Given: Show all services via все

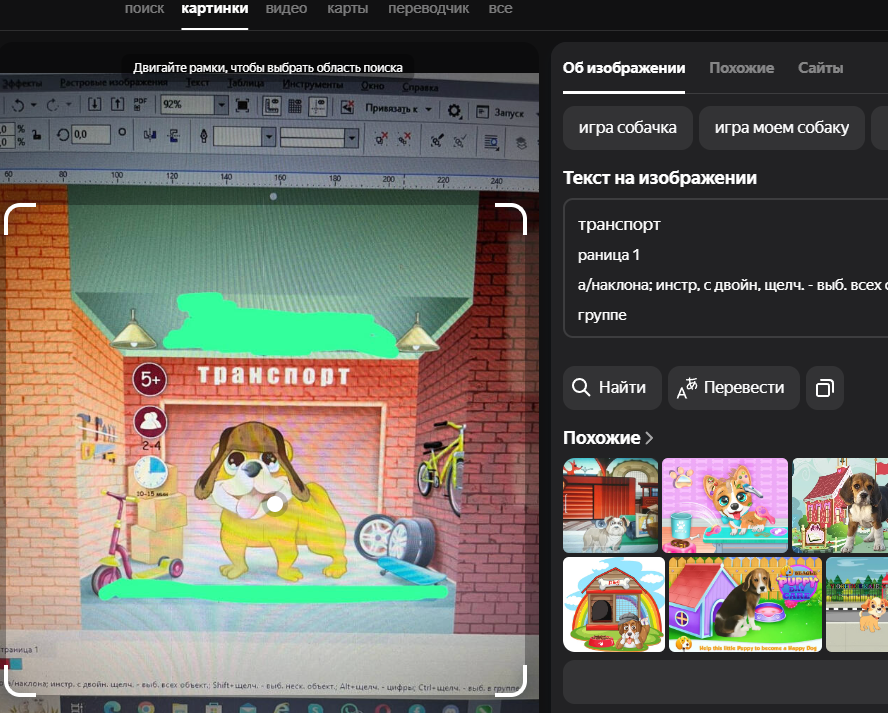Looking at the screenshot, I should click(501, 8).
